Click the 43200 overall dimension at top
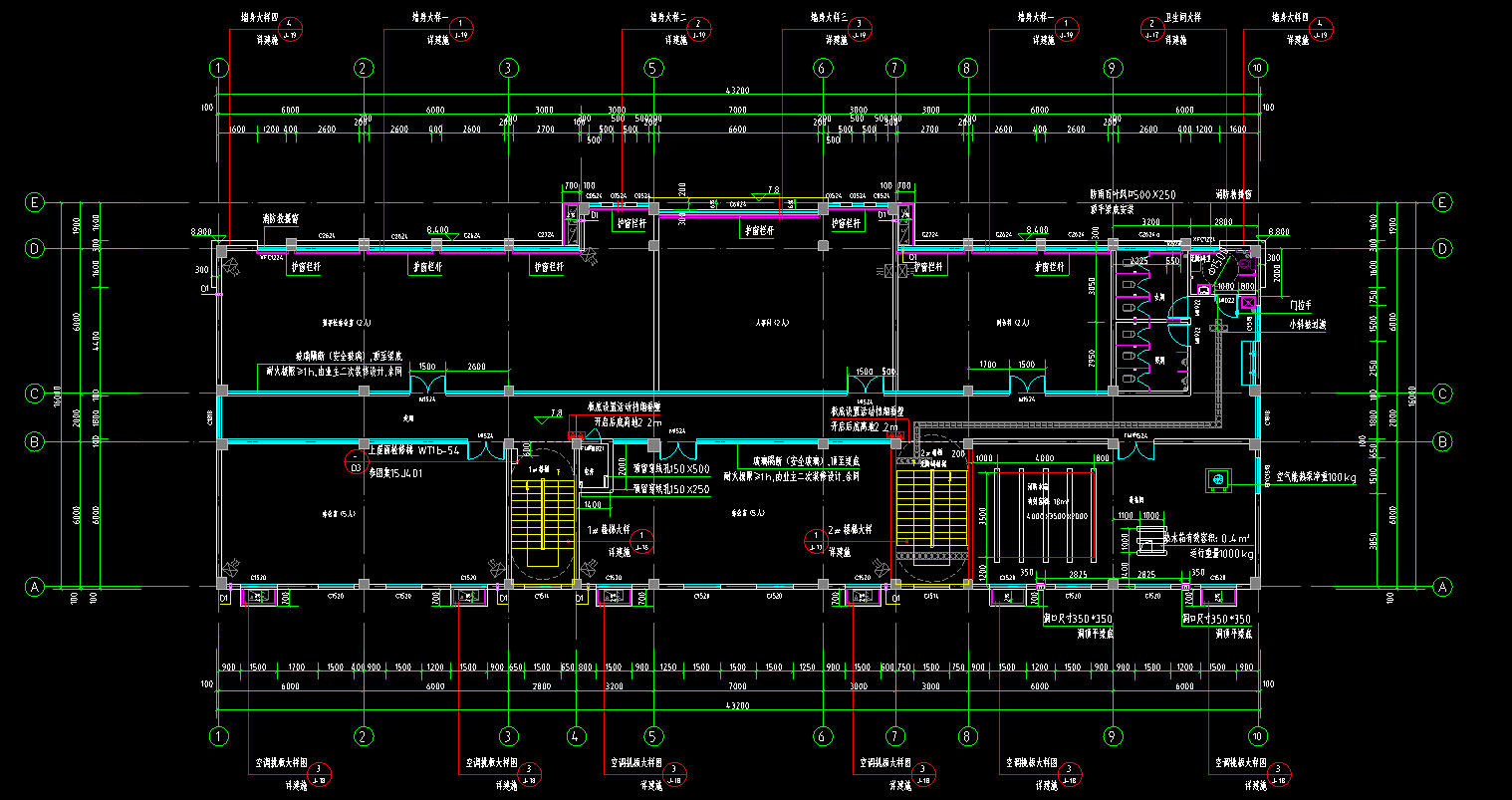Image resolution: width=1512 pixels, height=800 pixels. (738, 91)
